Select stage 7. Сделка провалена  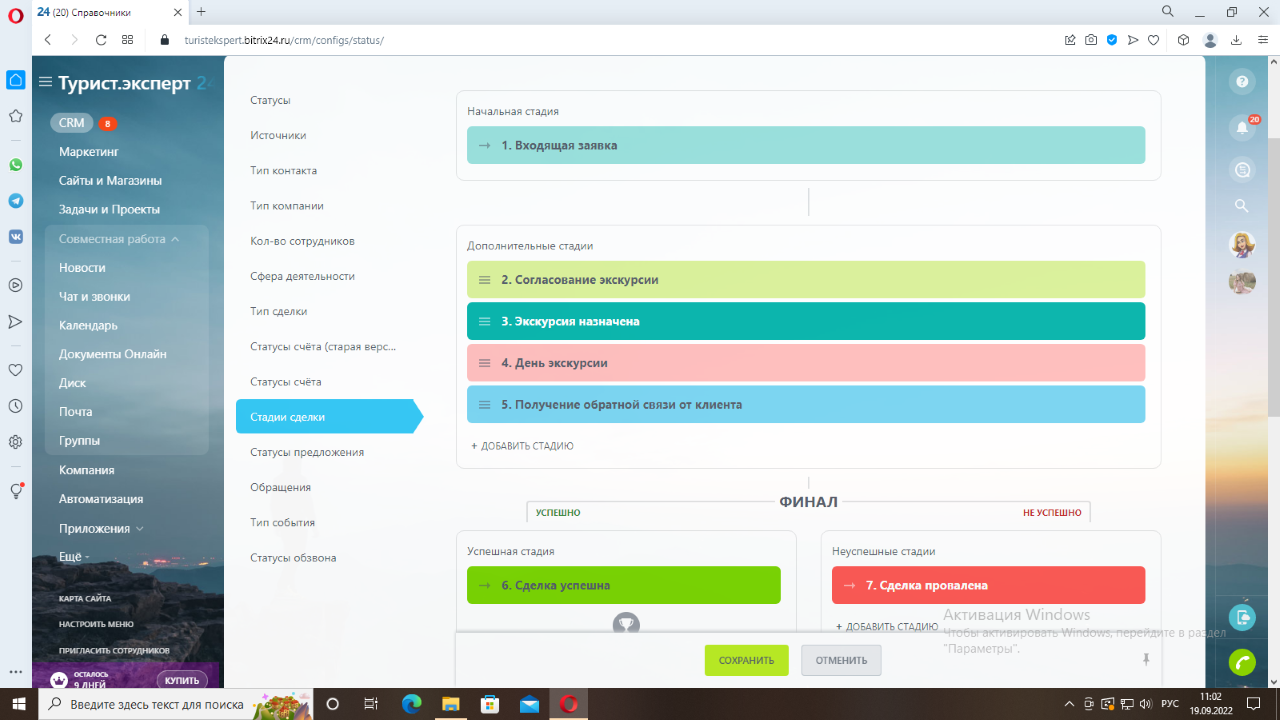(x=988, y=585)
